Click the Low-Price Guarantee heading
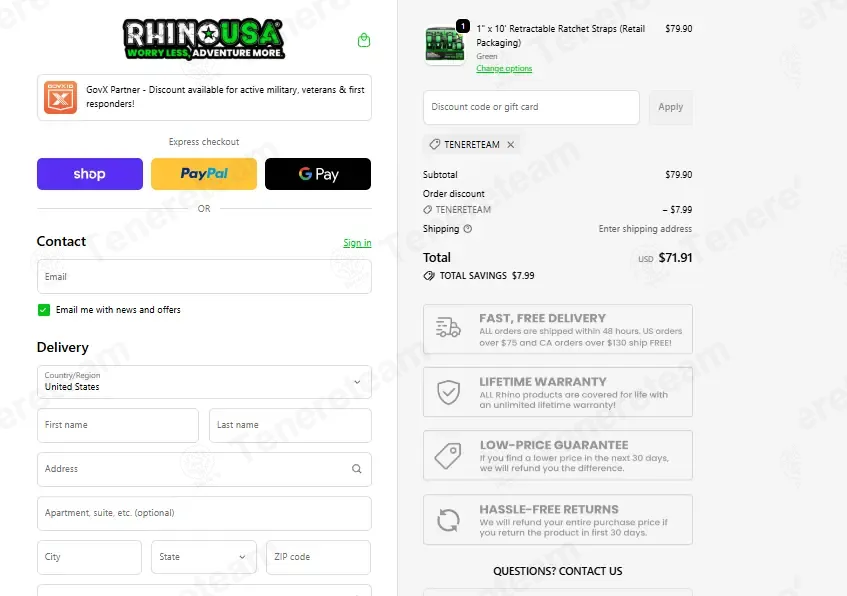 point(554,445)
